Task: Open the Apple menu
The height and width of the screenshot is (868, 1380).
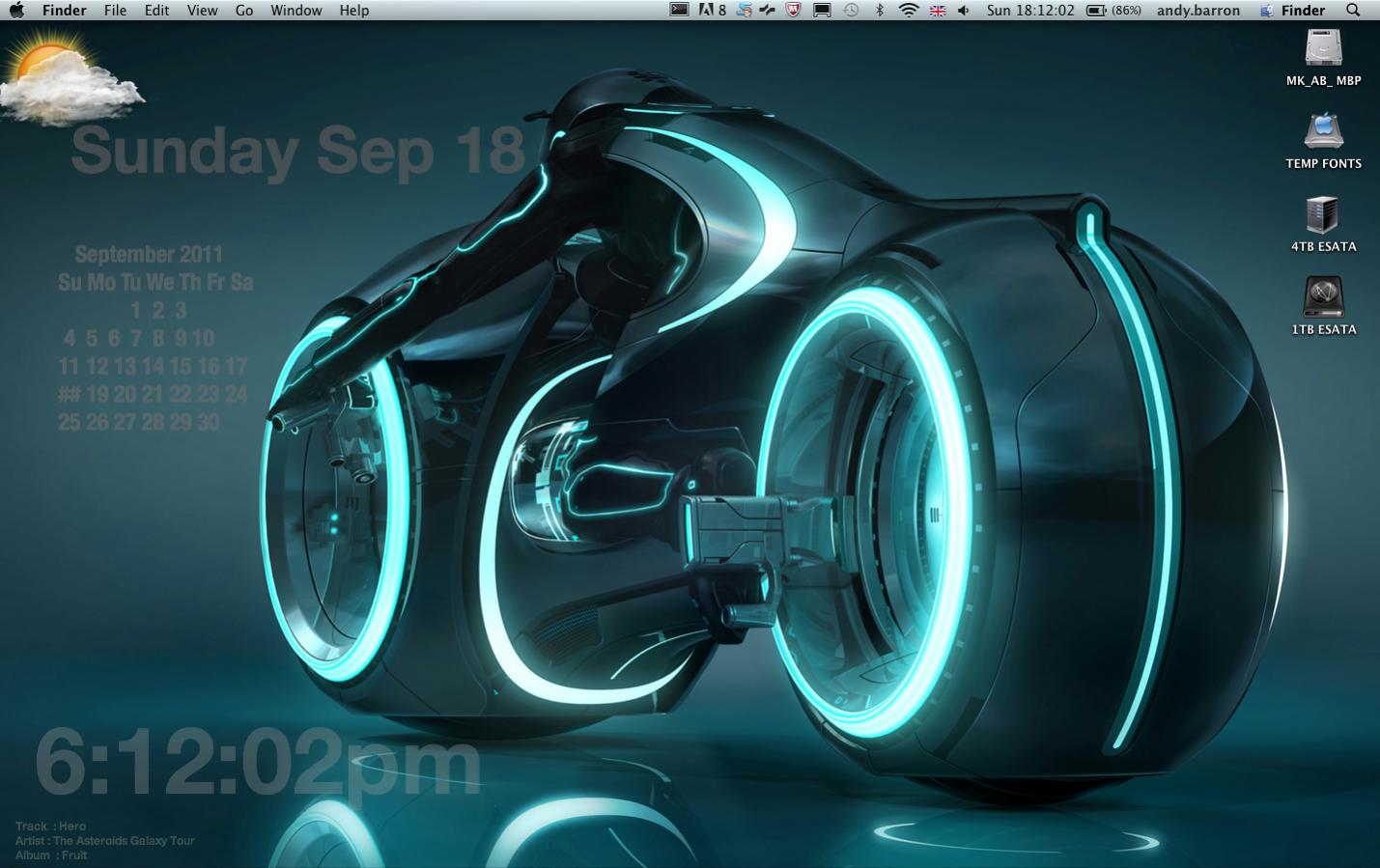Action: [16, 10]
